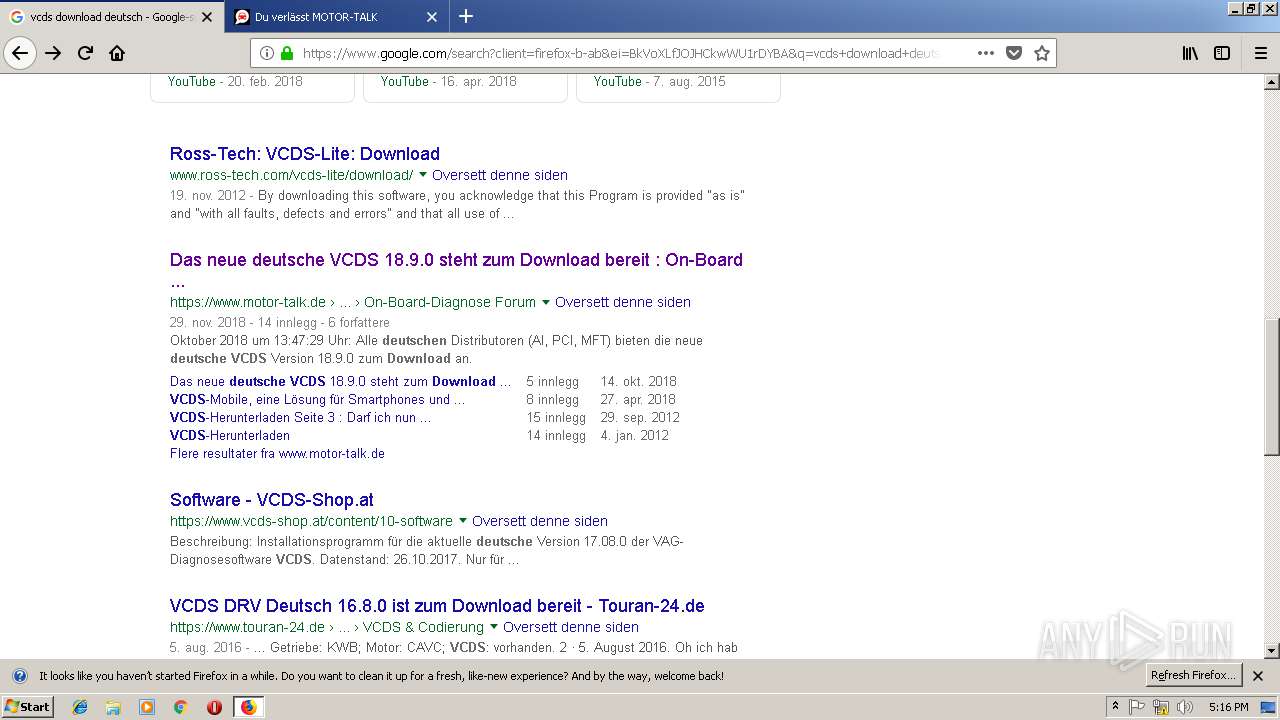This screenshot has width=1280, height=720.
Task: Open VCDS DRV Deutsch 16.8.0 Touran-24 result
Action: pyautogui.click(x=437, y=606)
